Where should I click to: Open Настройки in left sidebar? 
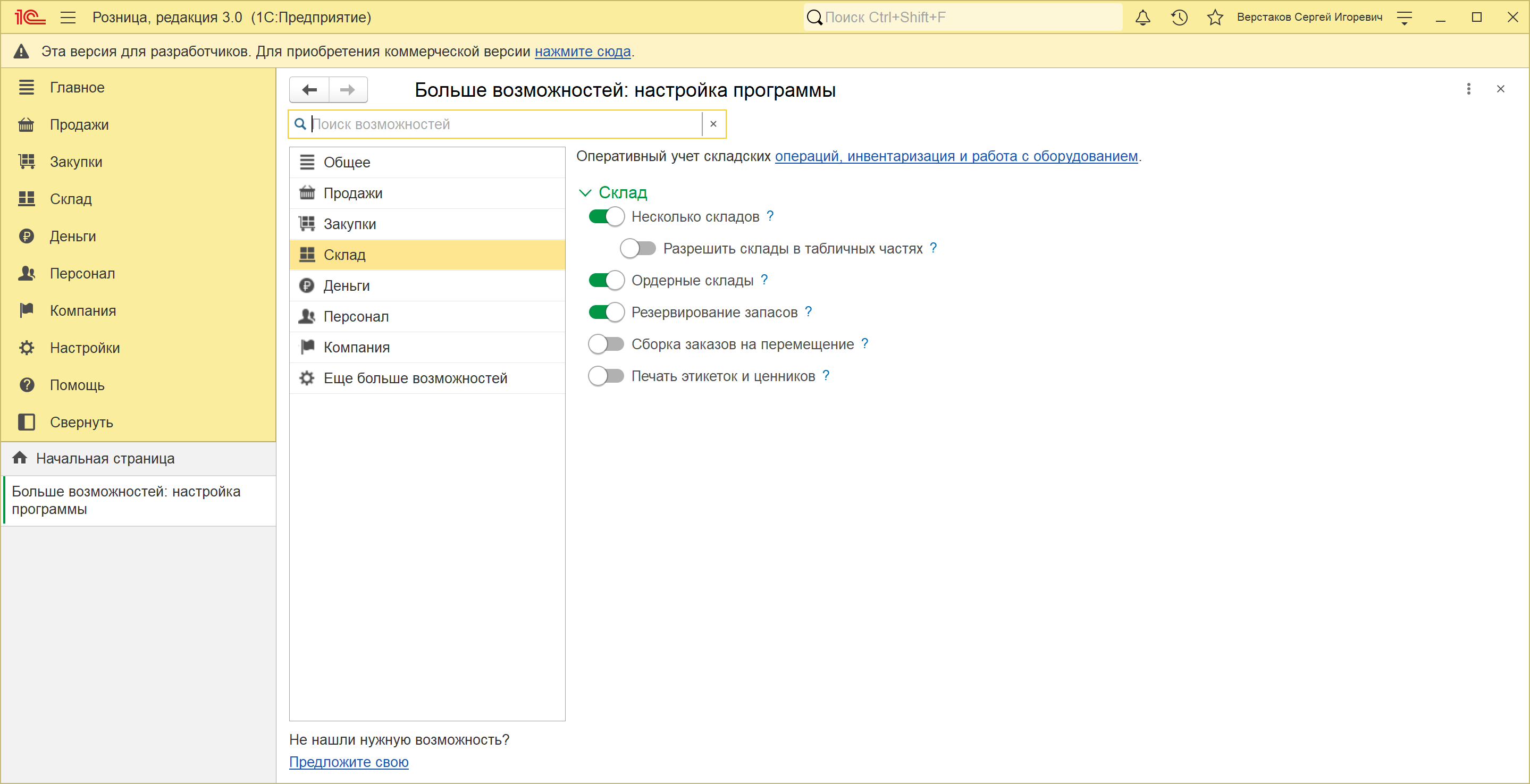coord(138,348)
